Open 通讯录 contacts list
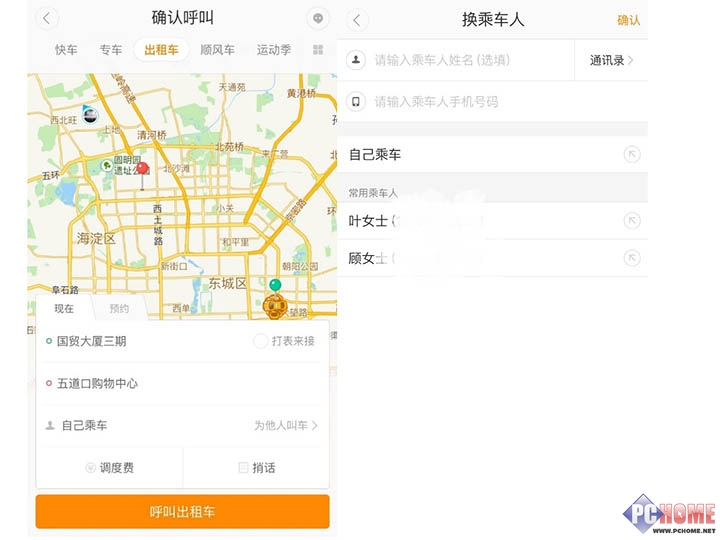The height and width of the screenshot is (540, 720). [x=611, y=60]
